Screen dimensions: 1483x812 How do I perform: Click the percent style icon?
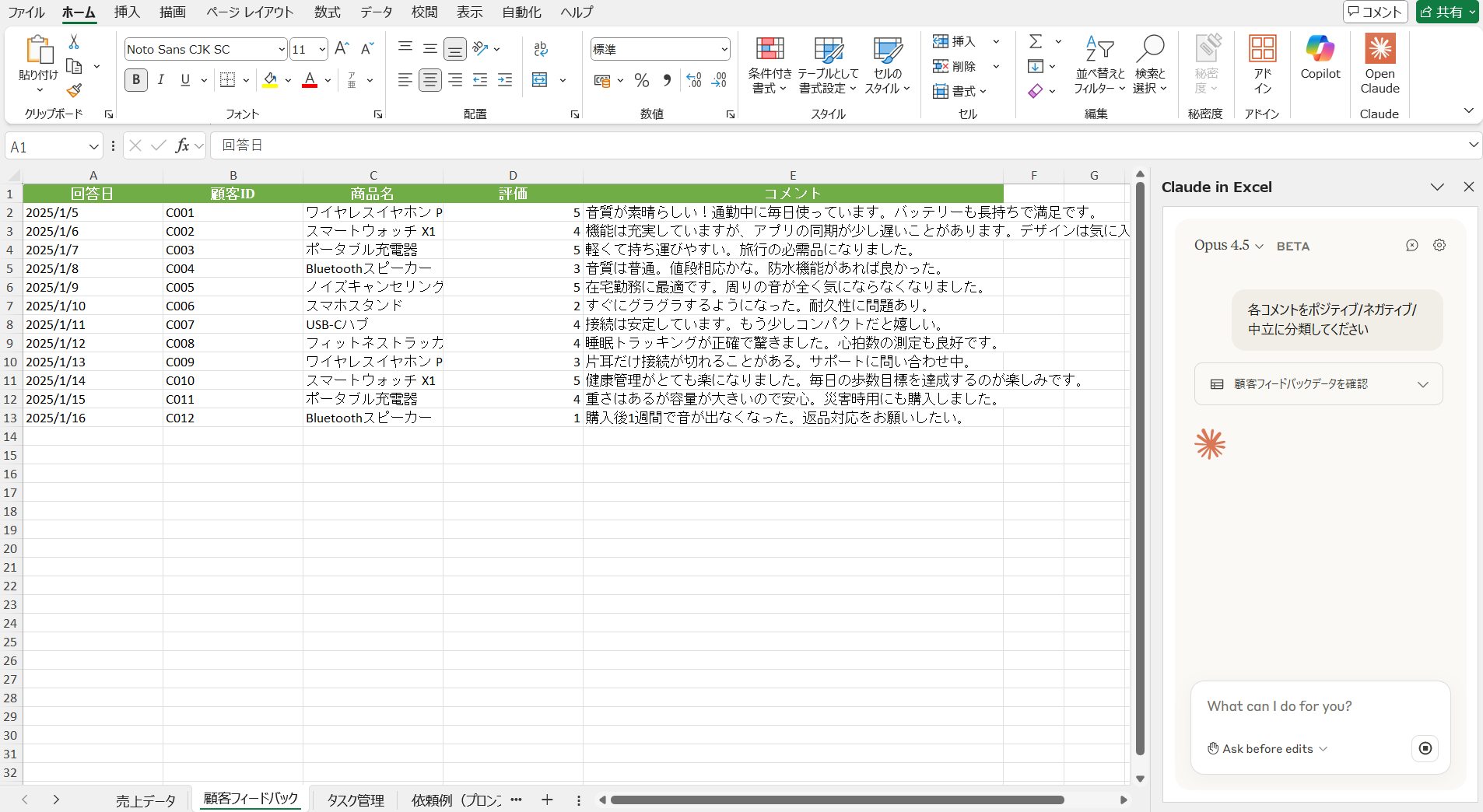click(x=641, y=80)
